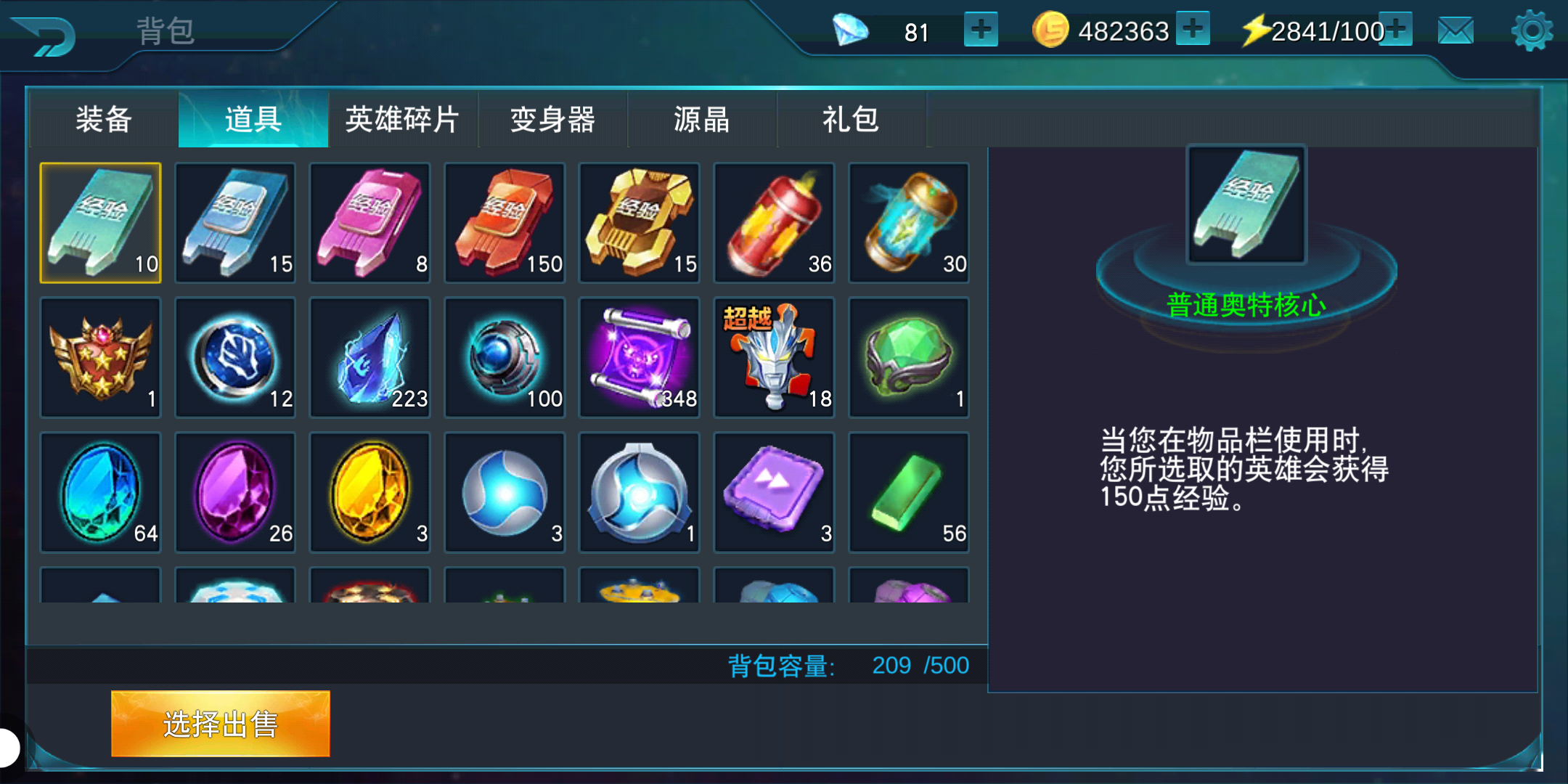Viewport: 1568px width, 784px height.
Task: Add more diamonds with plus button
Action: click(x=981, y=30)
